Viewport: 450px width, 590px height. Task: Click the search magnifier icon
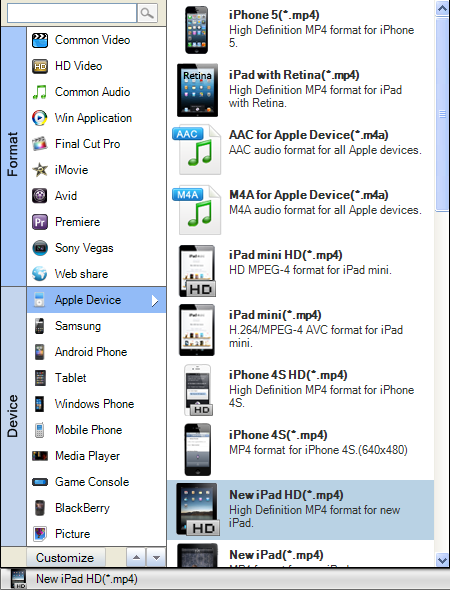[x=147, y=13]
